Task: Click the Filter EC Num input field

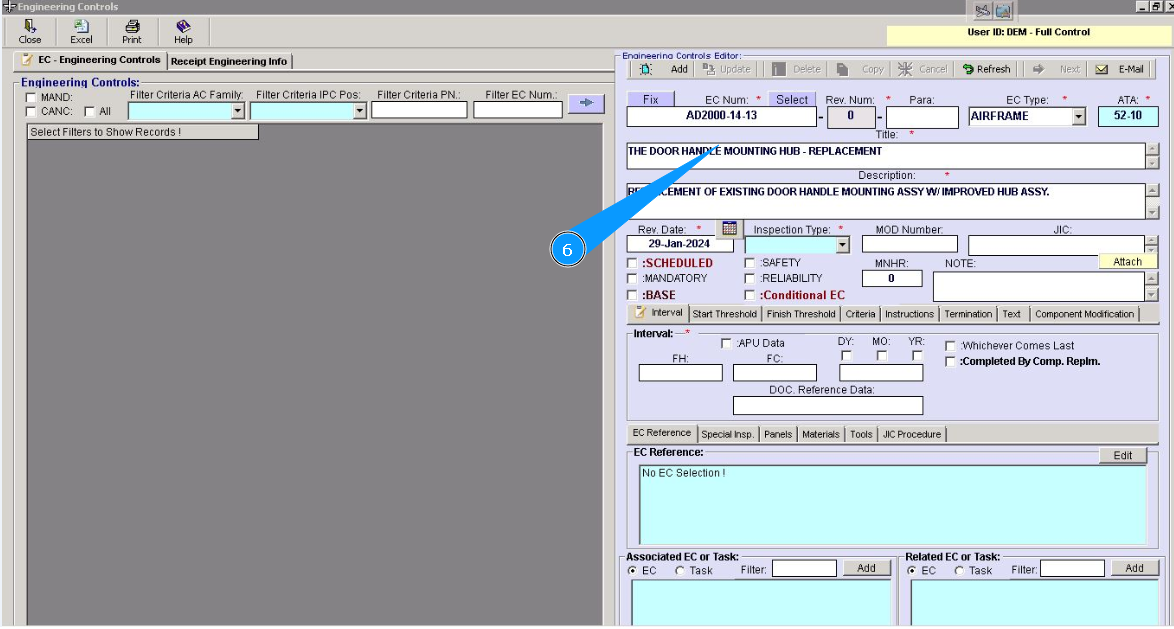Action: pyautogui.click(x=518, y=111)
